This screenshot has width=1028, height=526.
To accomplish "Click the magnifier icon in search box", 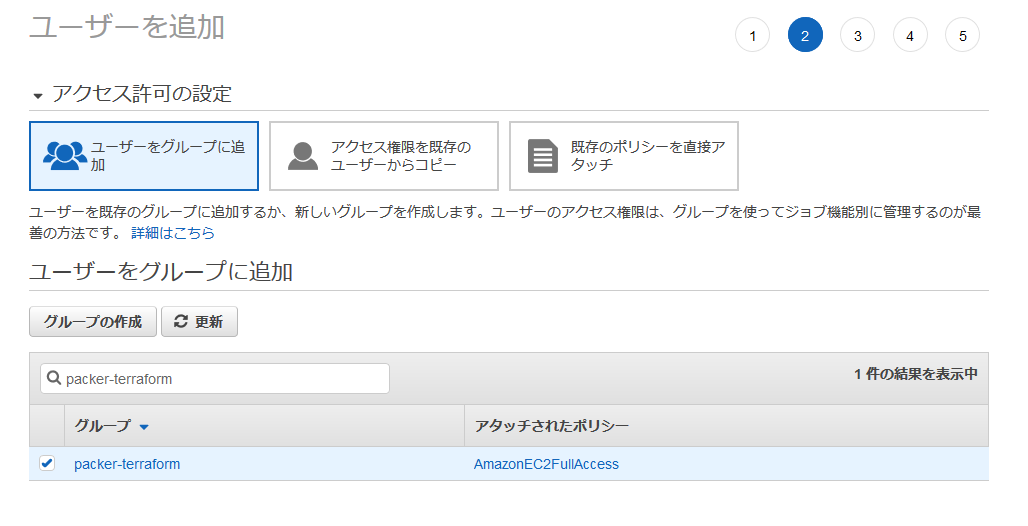I will pyautogui.click(x=54, y=379).
